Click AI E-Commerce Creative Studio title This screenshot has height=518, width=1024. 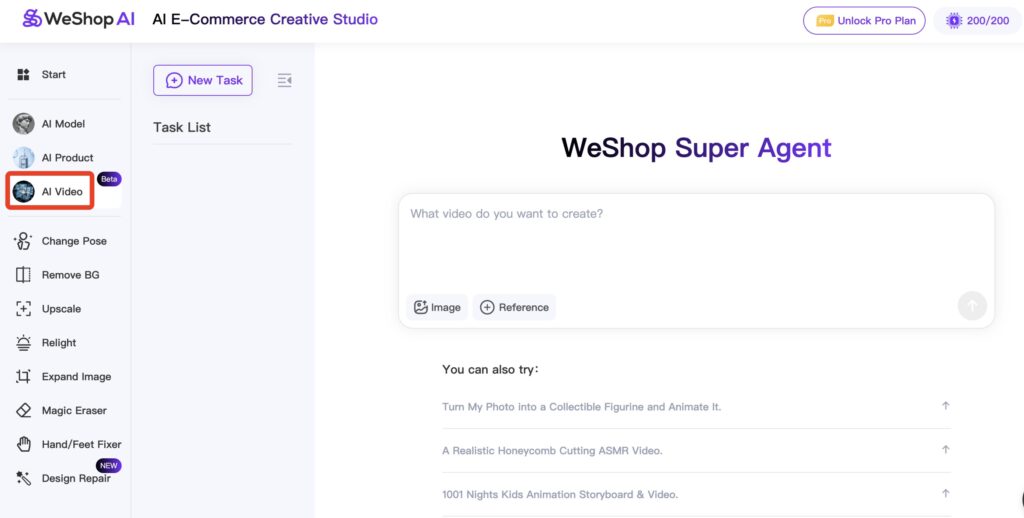click(x=265, y=19)
